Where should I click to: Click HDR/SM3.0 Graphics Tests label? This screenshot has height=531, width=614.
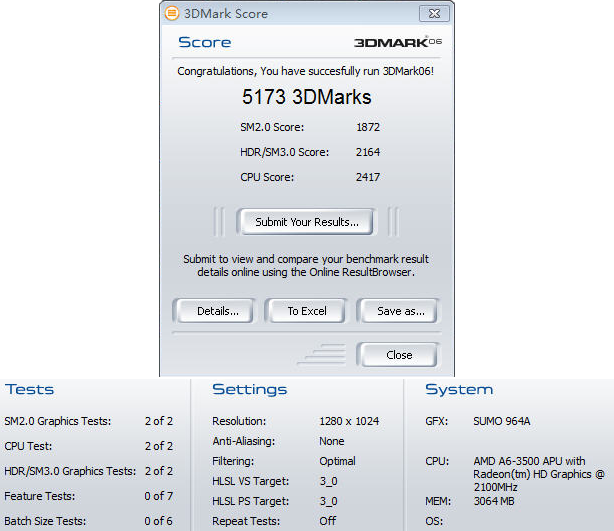70,471
